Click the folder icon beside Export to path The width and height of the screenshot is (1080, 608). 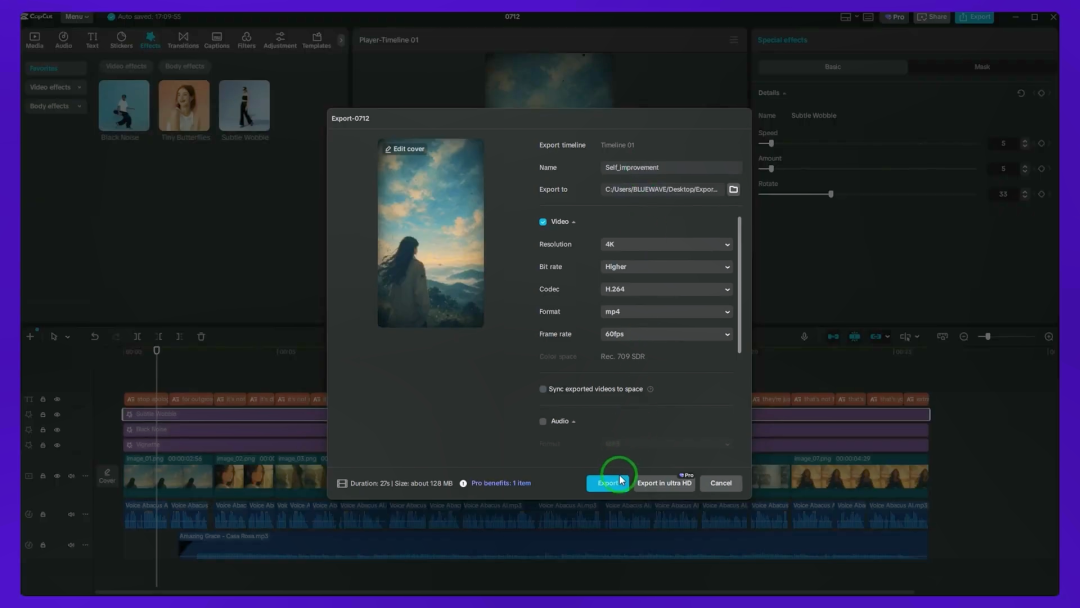tap(734, 189)
